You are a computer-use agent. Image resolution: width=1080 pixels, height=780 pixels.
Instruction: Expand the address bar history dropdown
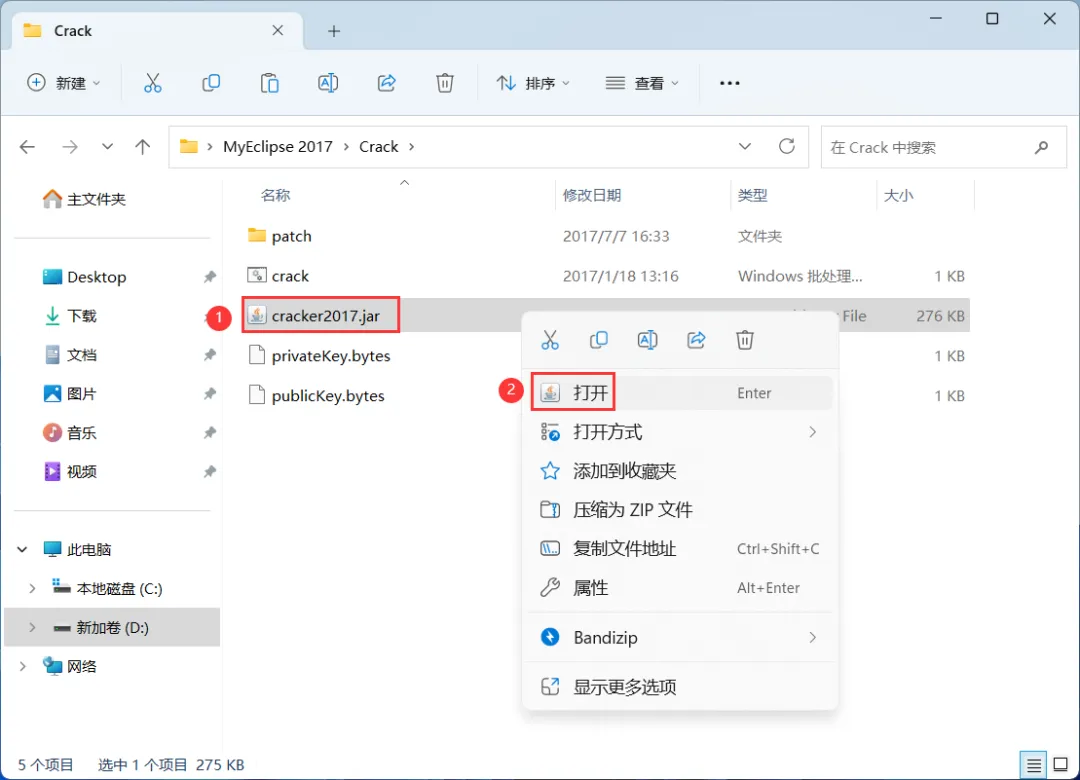pos(745,146)
